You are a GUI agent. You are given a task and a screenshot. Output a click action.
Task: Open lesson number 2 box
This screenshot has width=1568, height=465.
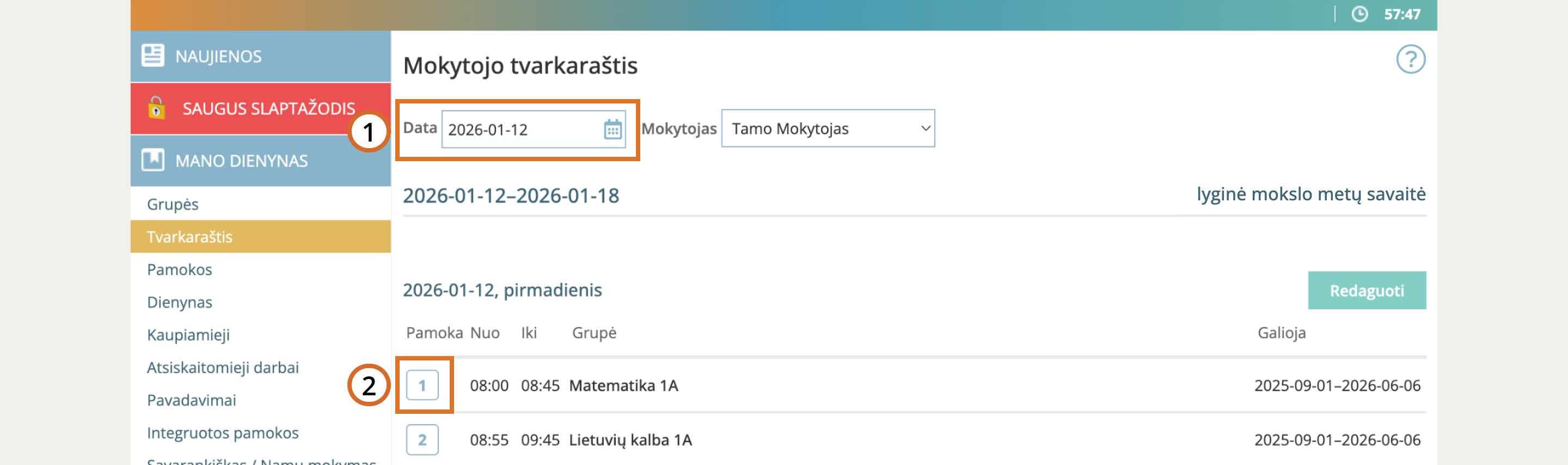click(422, 439)
